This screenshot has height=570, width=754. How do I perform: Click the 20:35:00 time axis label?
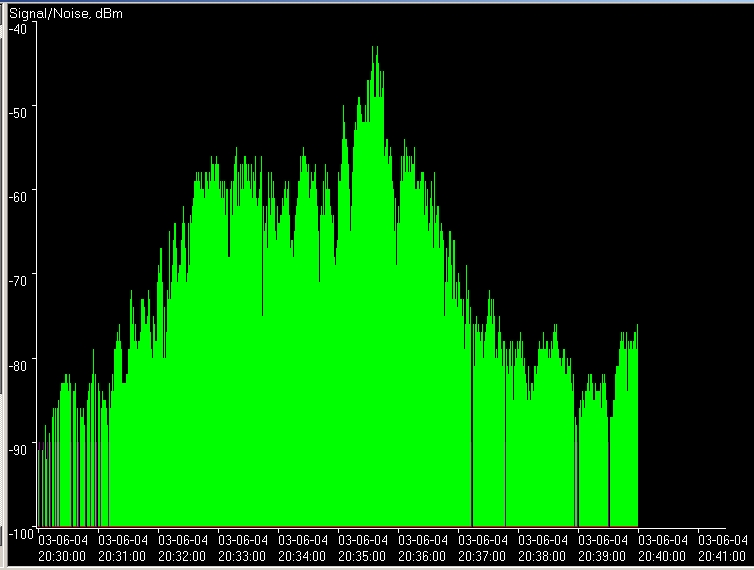click(x=363, y=549)
